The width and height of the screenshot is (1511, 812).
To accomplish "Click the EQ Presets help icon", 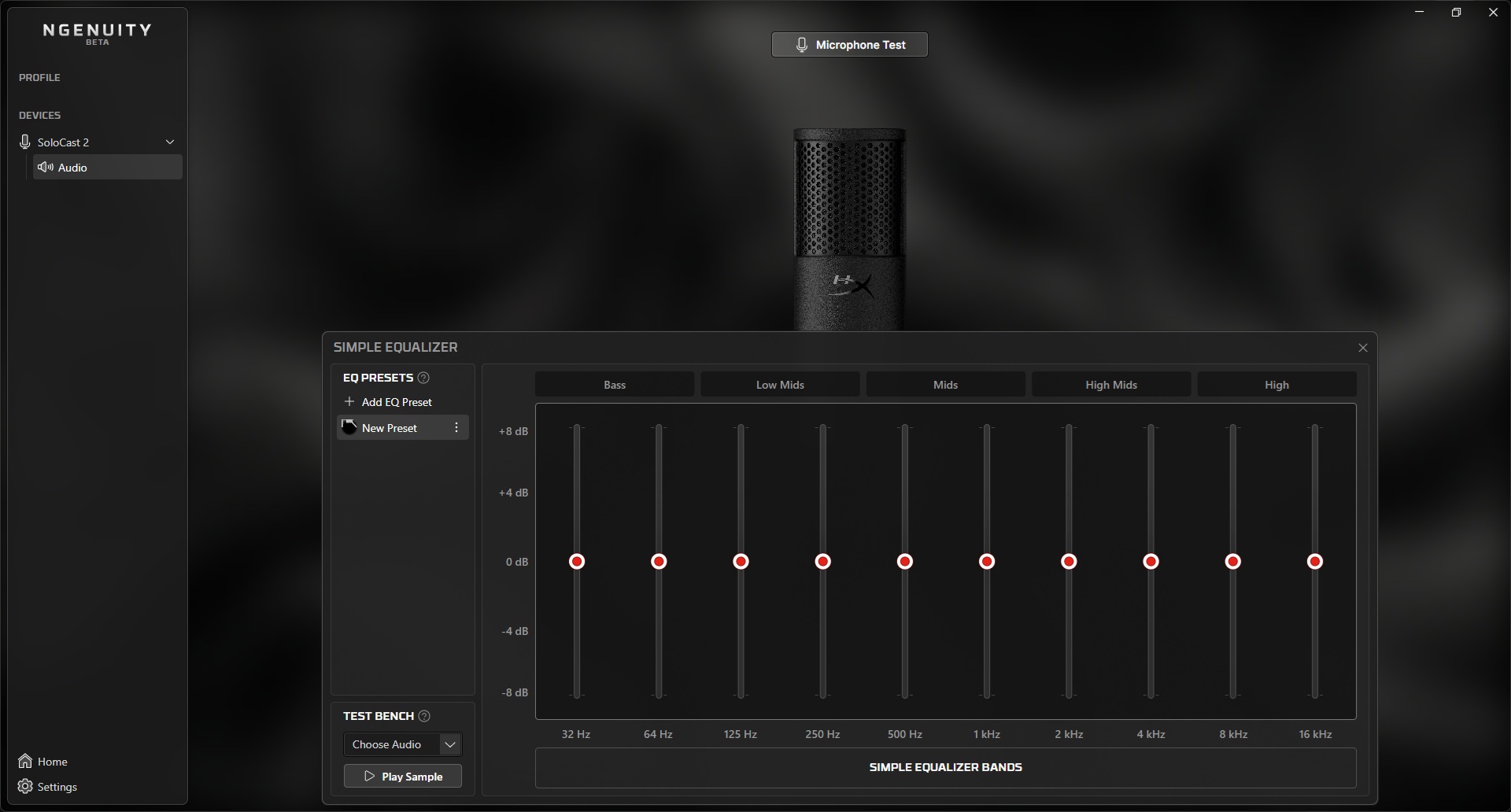I will (x=423, y=378).
